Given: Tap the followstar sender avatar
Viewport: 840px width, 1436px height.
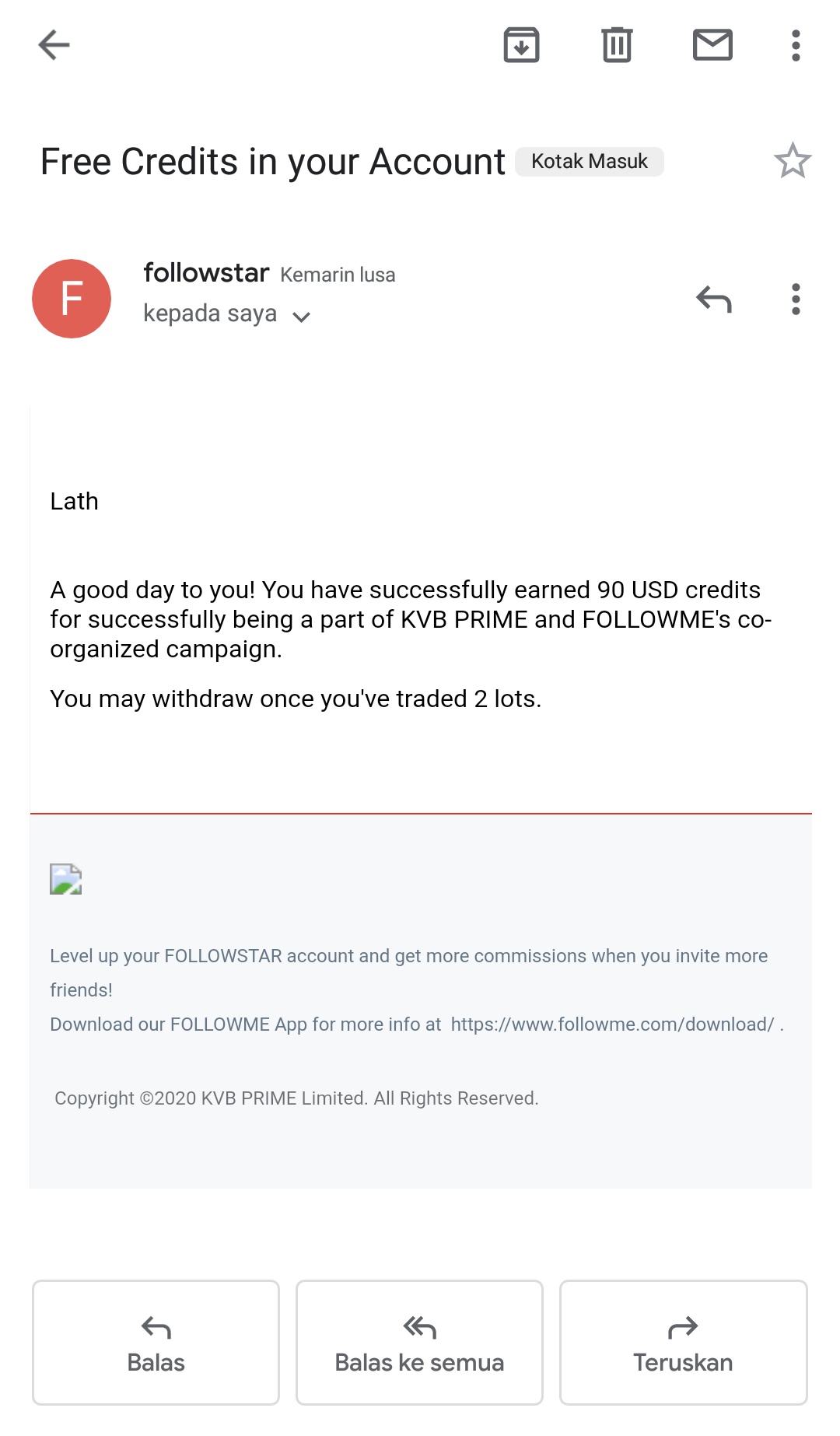Looking at the screenshot, I should pyautogui.click(x=72, y=299).
